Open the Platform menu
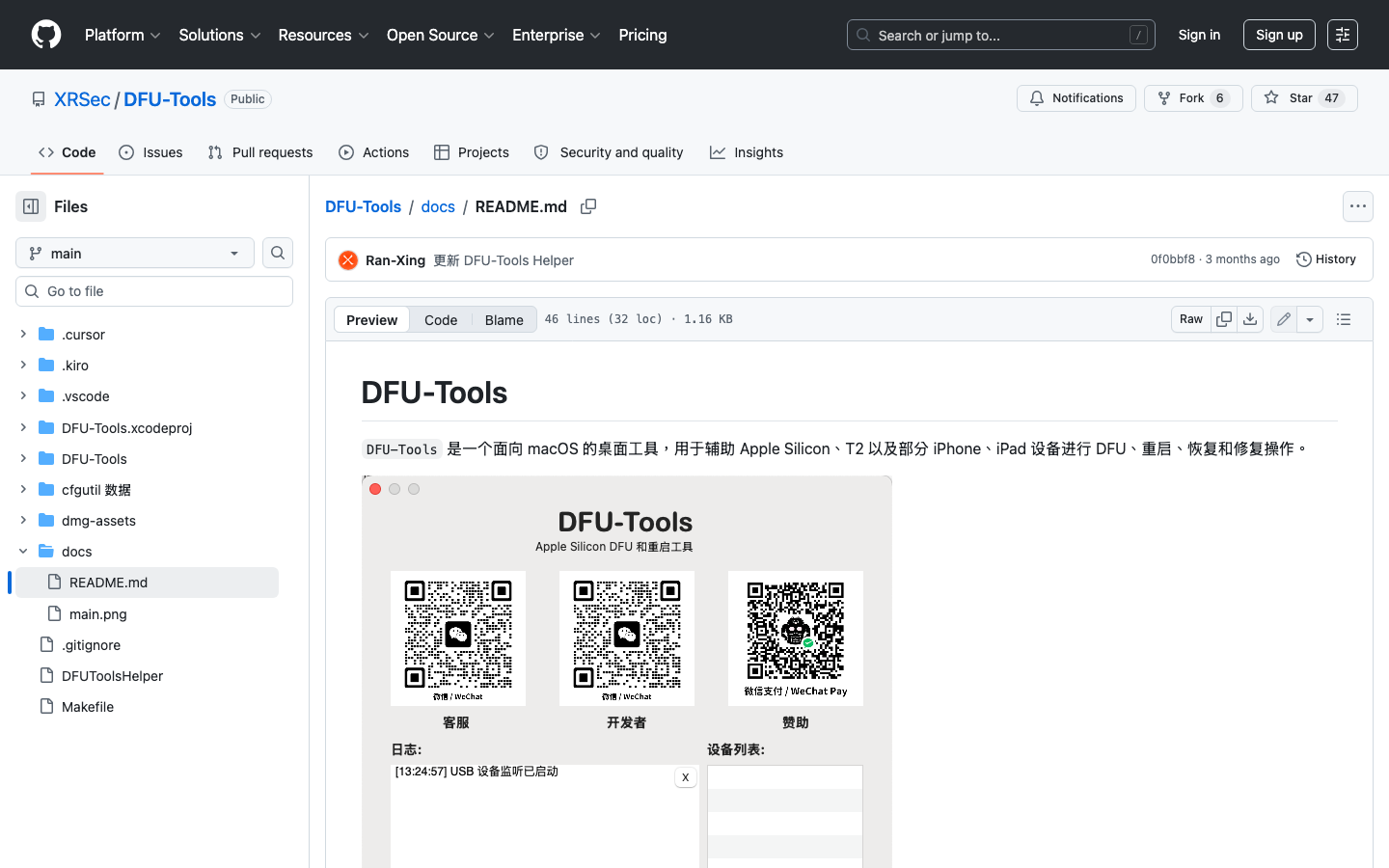The height and width of the screenshot is (868, 1389). [x=123, y=35]
